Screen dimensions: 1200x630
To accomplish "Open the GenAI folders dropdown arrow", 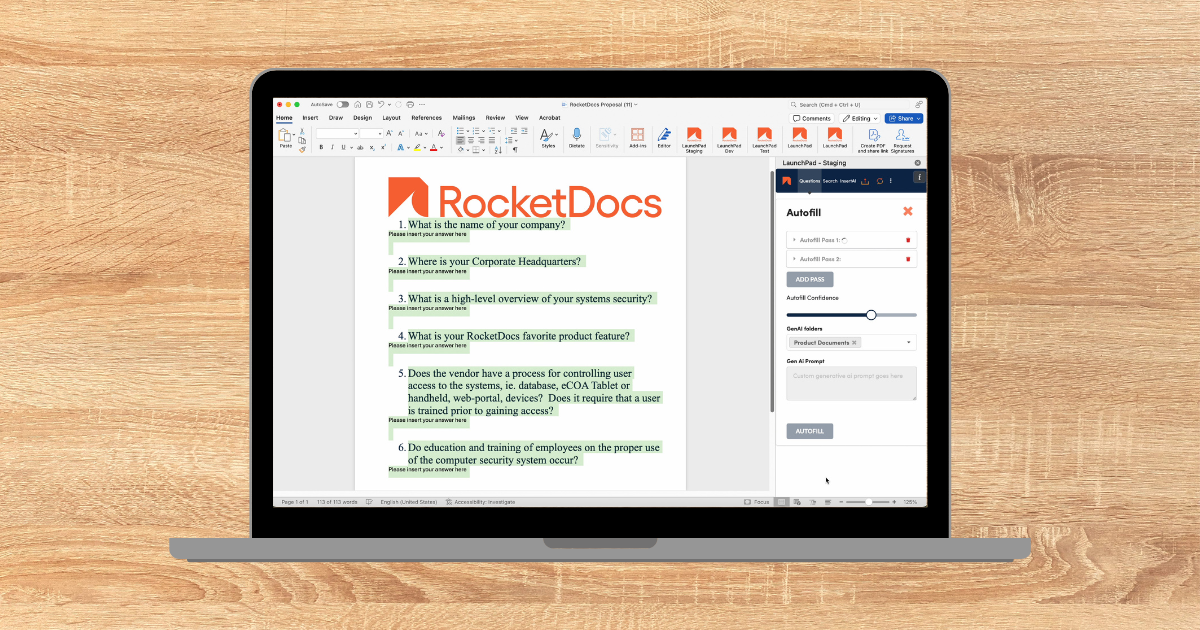I will 909,342.
